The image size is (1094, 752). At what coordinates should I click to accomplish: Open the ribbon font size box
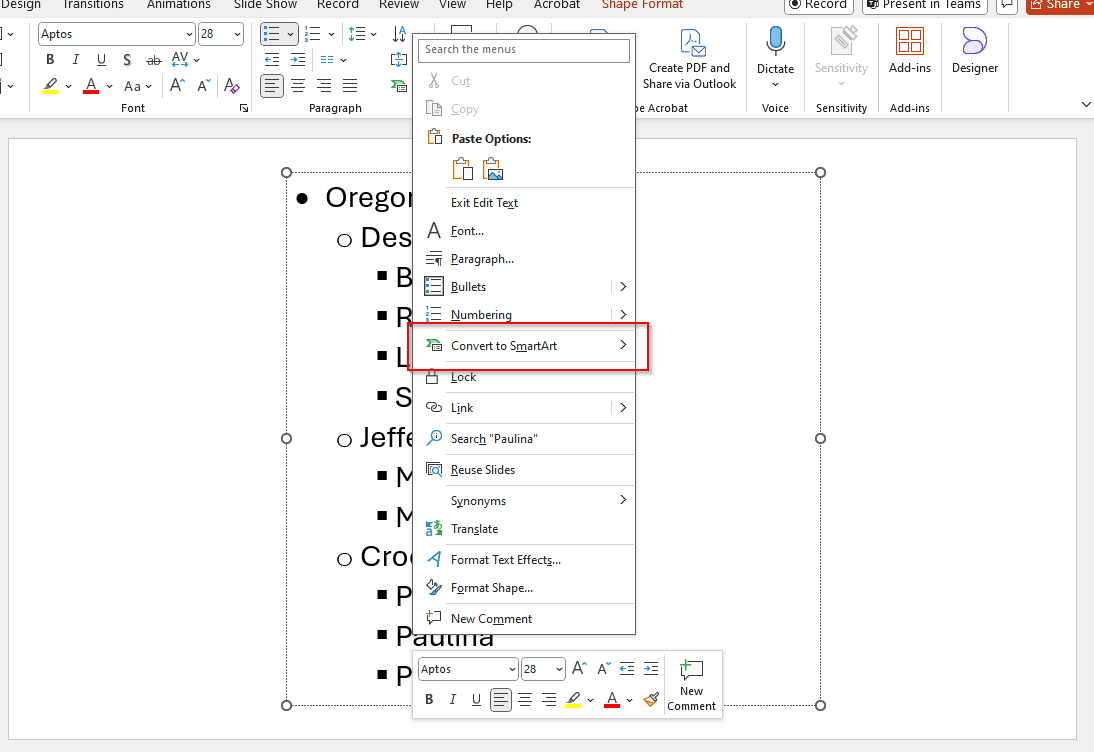[x=220, y=33]
